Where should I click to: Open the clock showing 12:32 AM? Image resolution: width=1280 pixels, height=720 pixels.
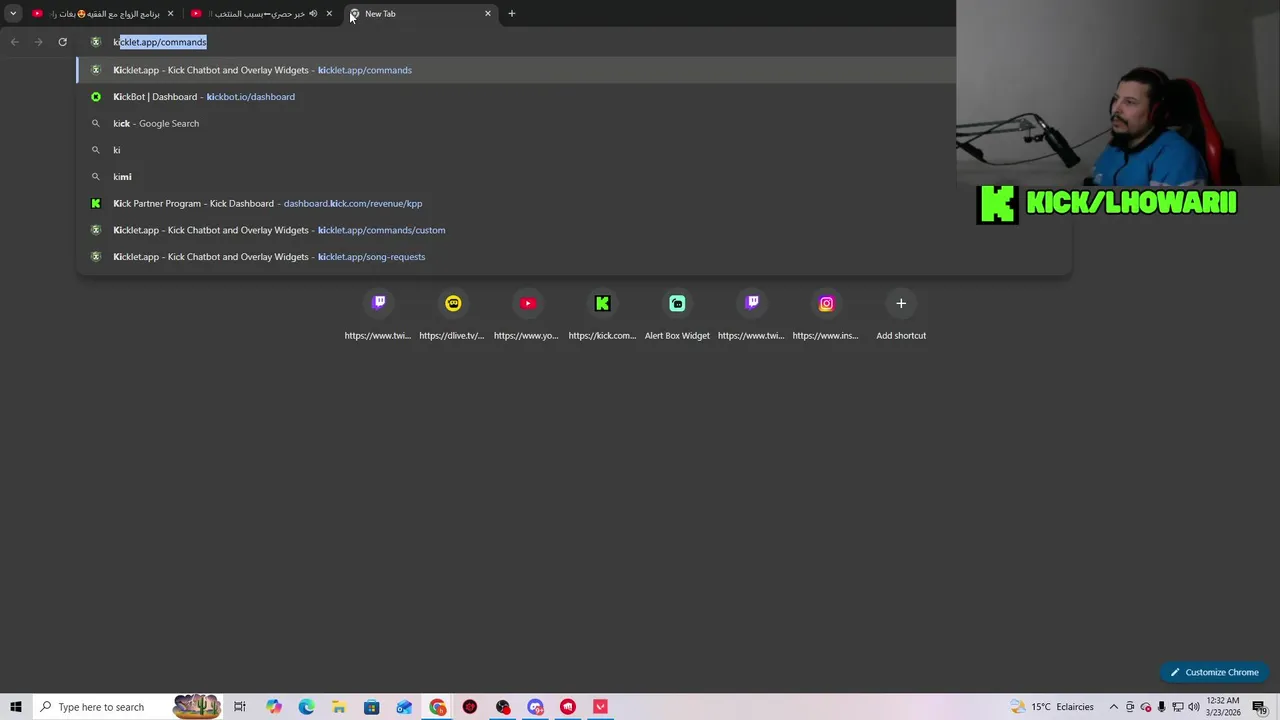click(1223, 707)
